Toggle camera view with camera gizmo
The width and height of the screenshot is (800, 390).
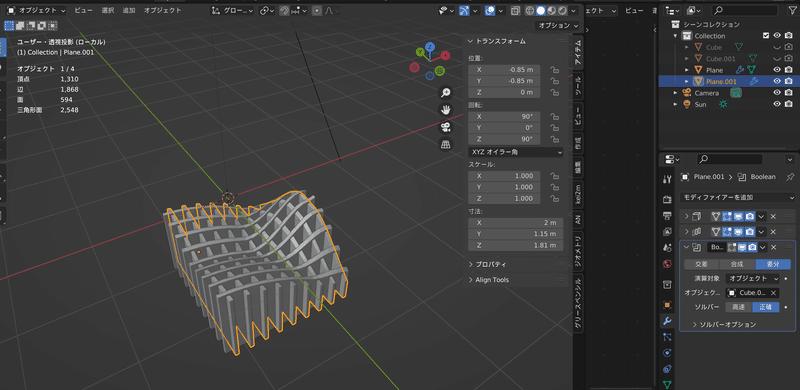click(x=446, y=127)
